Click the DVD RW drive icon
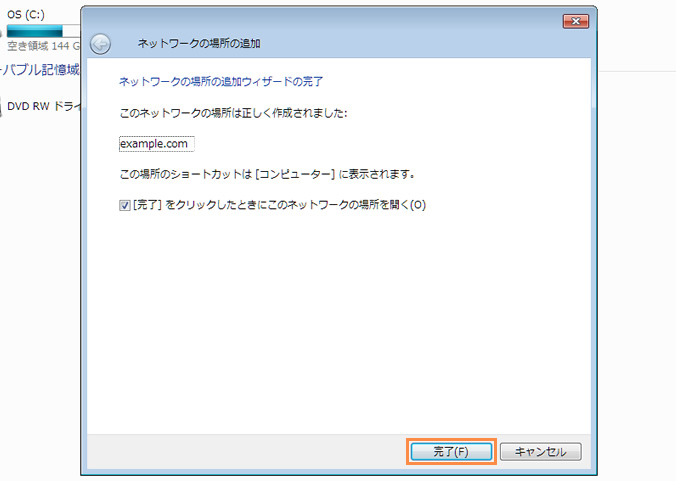This screenshot has width=676, height=481. tap(3, 106)
